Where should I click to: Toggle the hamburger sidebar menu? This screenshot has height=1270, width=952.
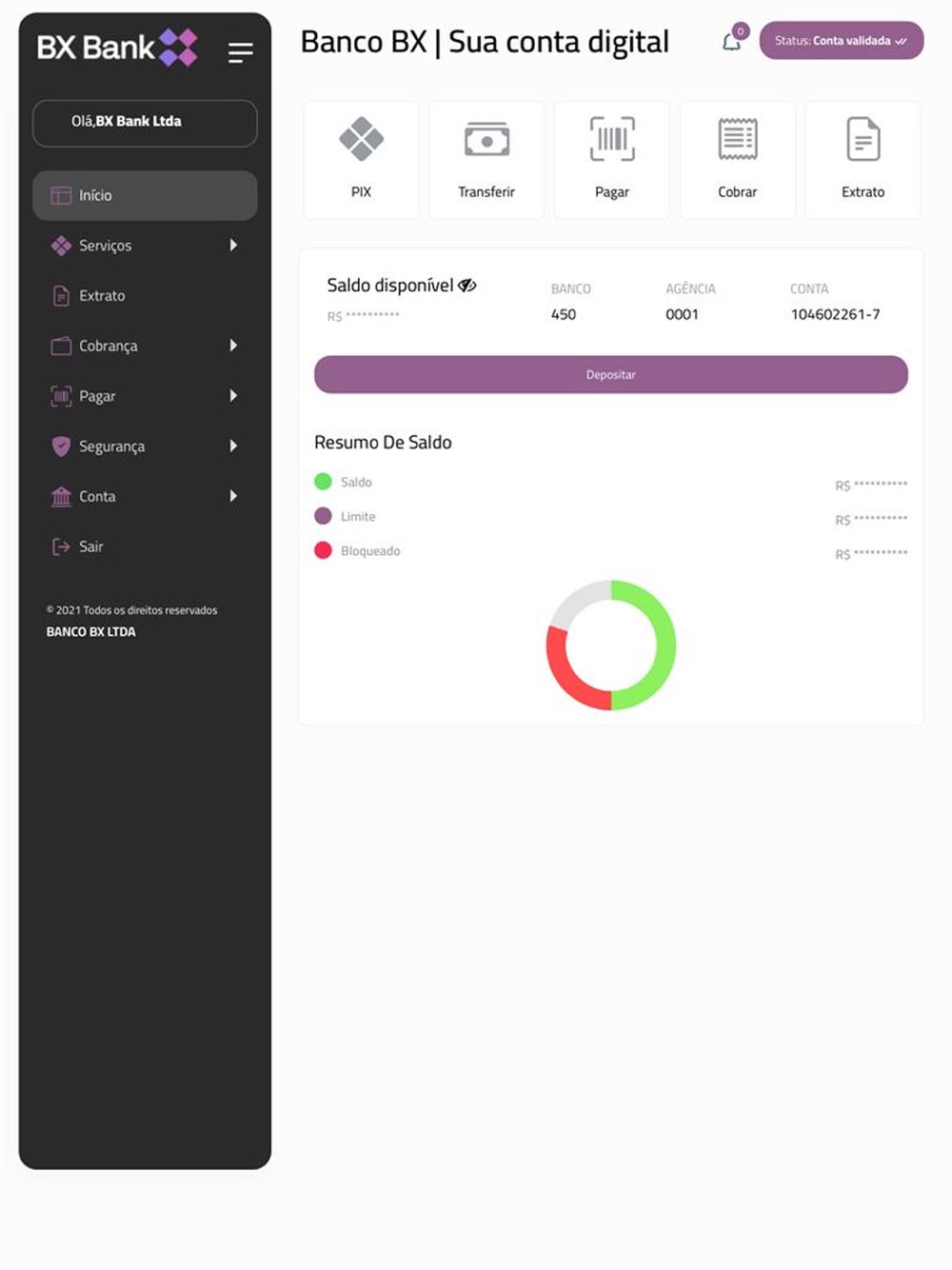[x=241, y=52]
